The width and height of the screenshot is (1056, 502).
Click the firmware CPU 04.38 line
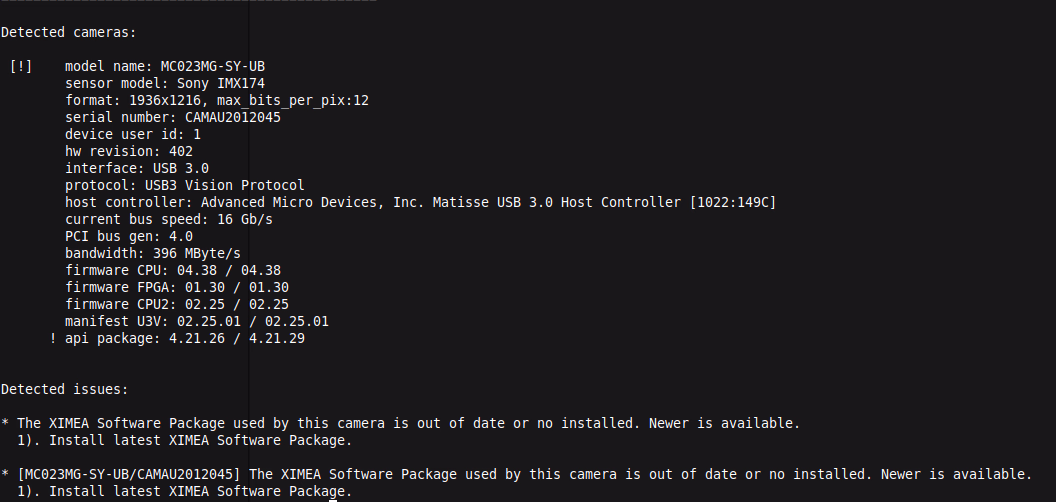point(173,270)
